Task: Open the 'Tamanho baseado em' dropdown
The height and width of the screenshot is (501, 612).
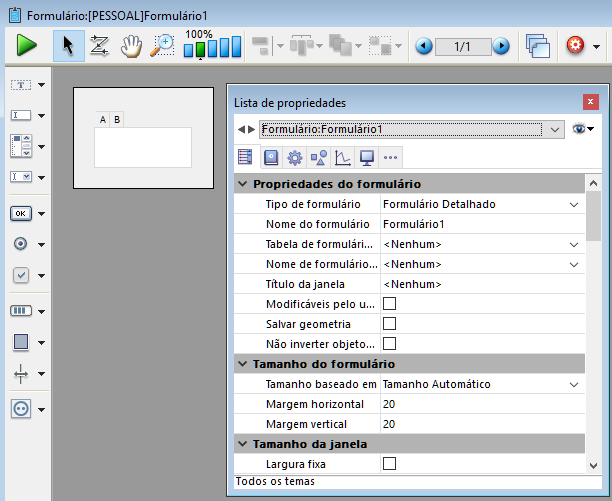Action: tap(574, 384)
